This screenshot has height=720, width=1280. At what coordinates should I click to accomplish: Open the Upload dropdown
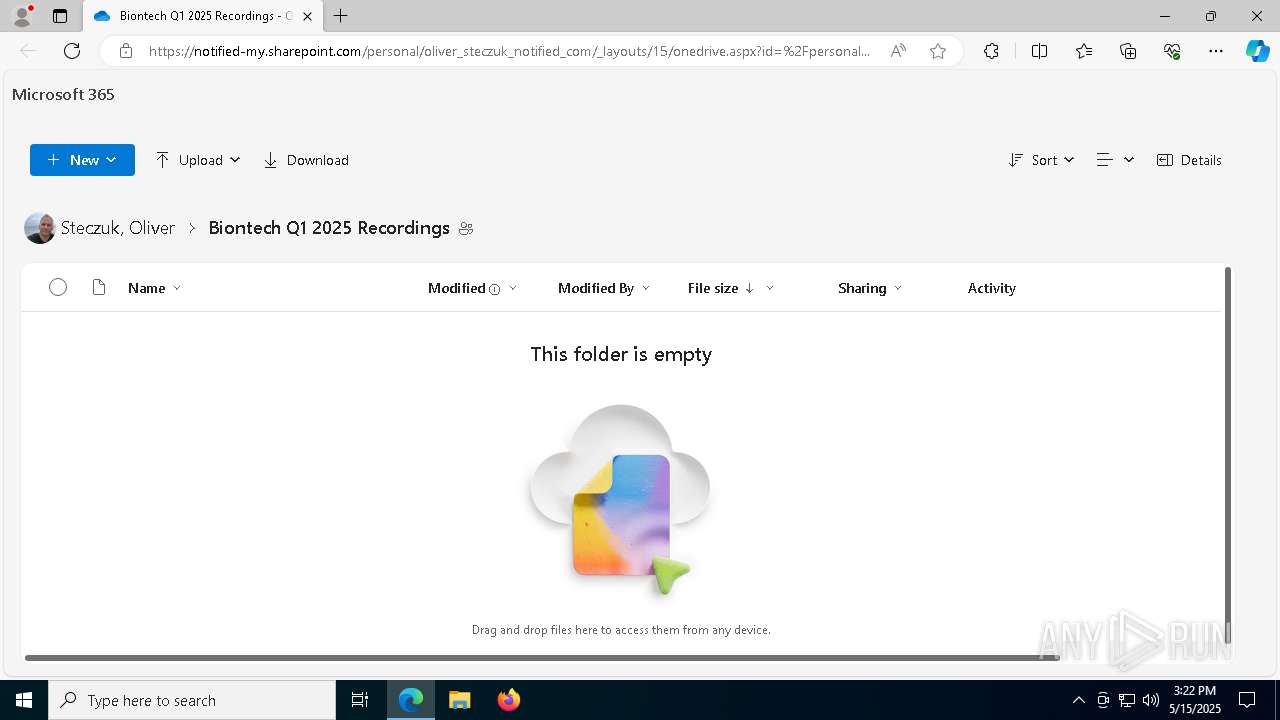[198, 160]
